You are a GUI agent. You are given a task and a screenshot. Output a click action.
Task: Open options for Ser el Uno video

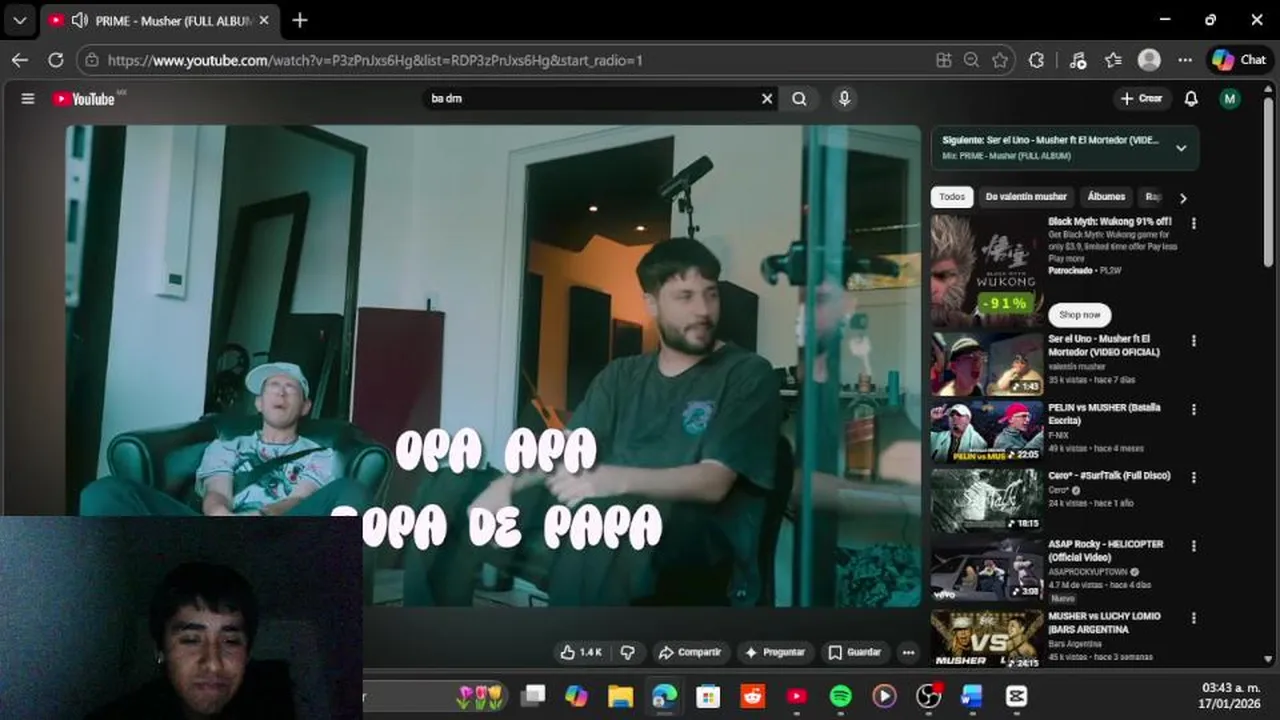click(1193, 341)
